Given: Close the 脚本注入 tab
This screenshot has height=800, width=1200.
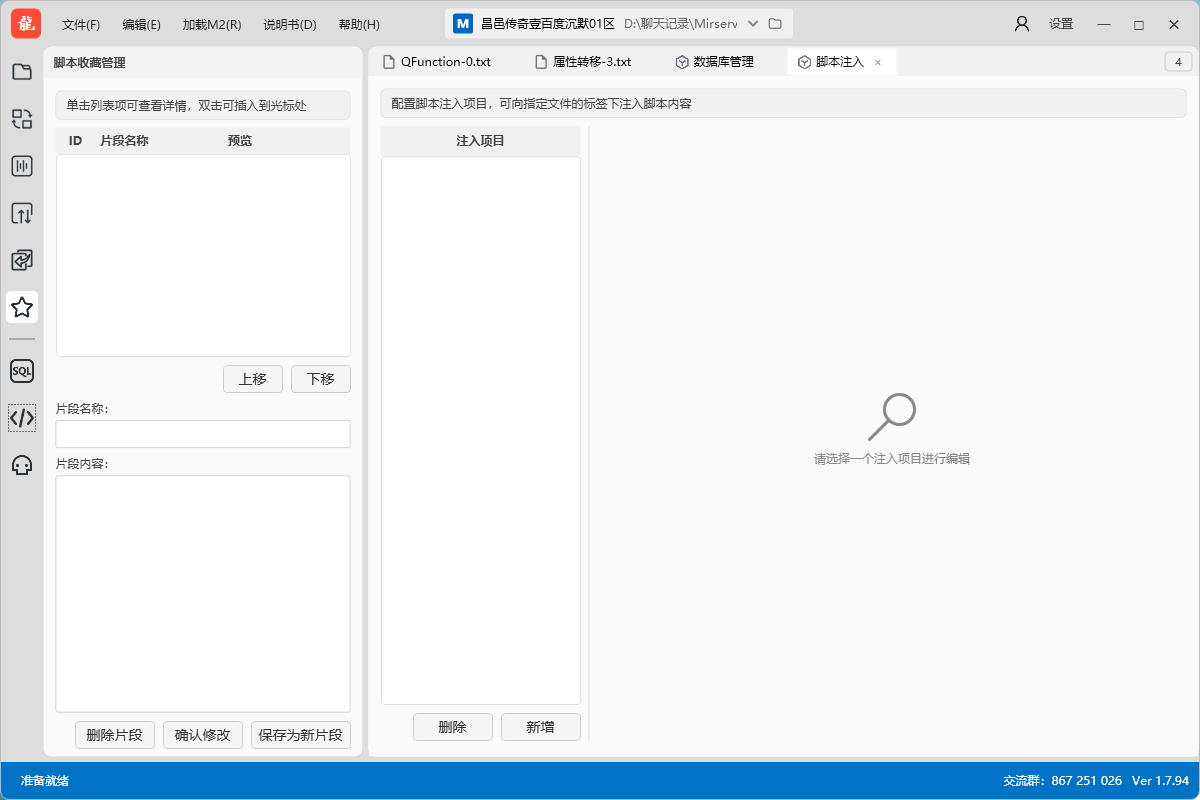Looking at the screenshot, I should pos(877,61).
